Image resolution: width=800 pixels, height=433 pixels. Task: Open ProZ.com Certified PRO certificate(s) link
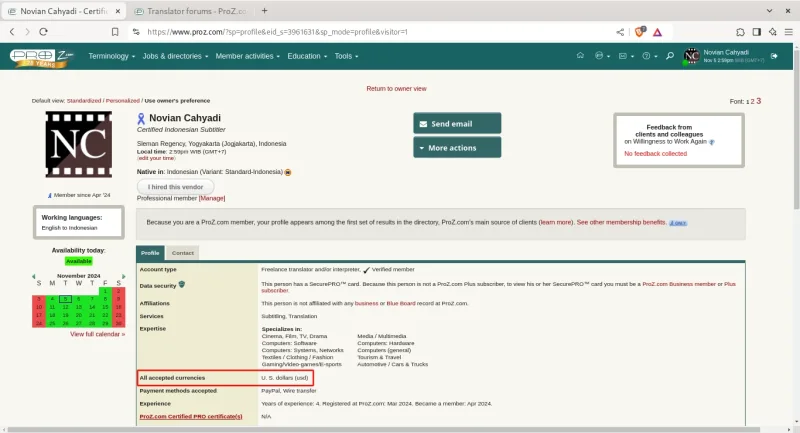coord(191,417)
